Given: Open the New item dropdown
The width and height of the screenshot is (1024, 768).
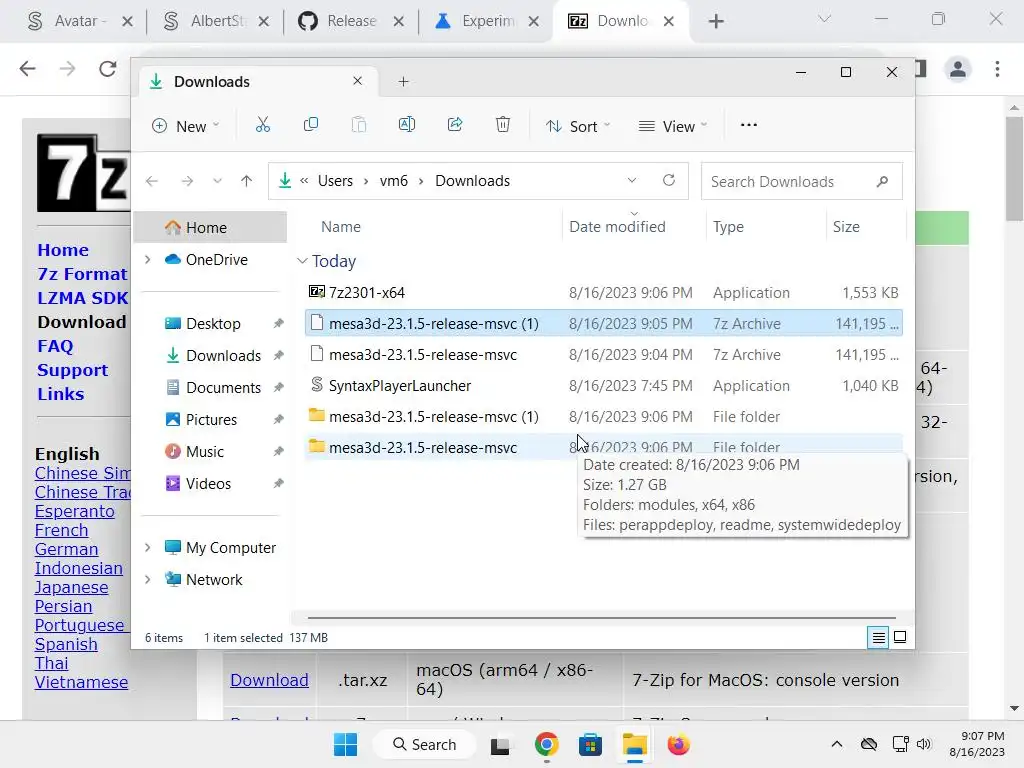Looking at the screenshot, I should click(x=185, y=126).
